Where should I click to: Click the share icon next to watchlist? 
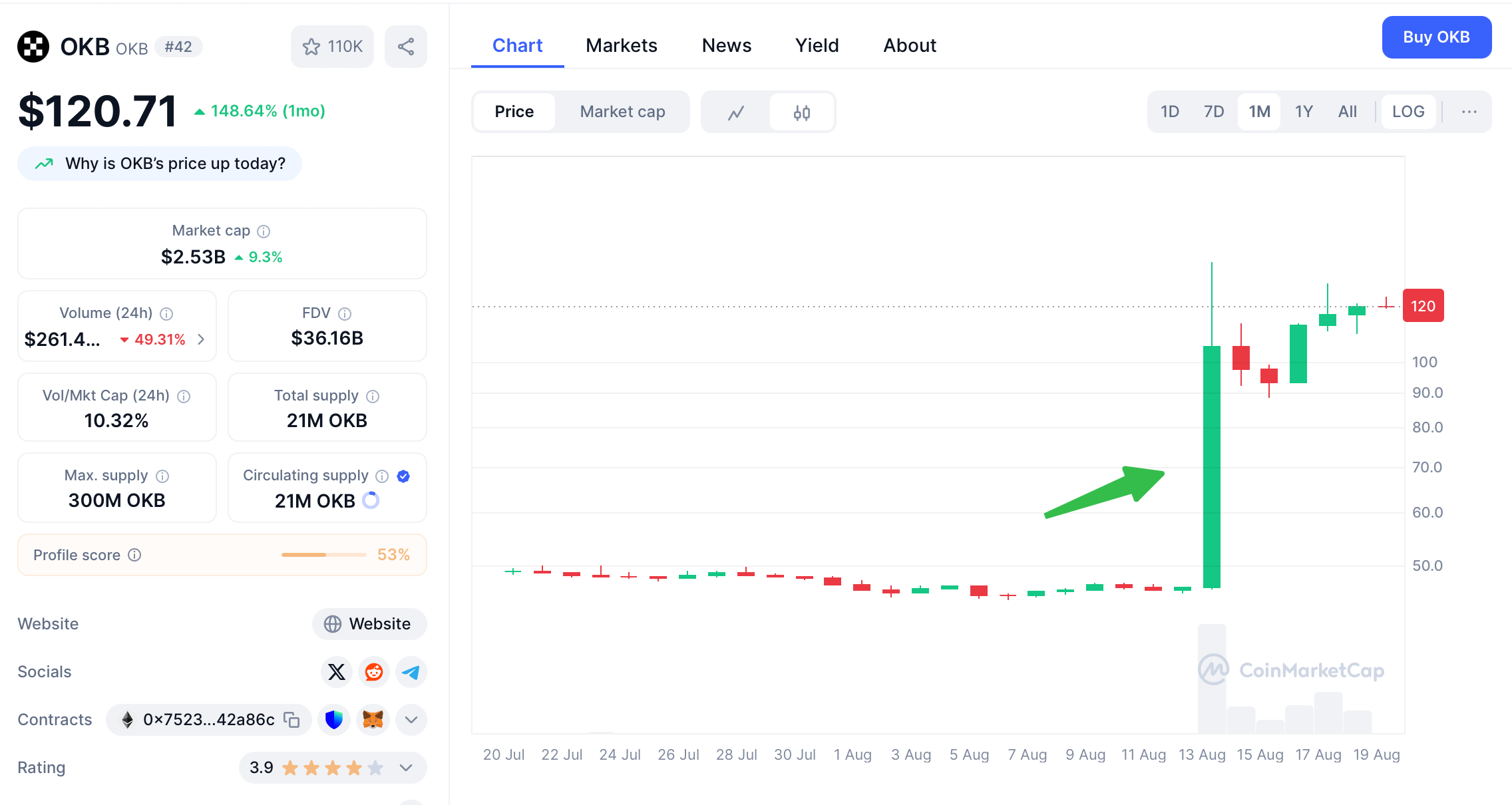pos(406,47)
